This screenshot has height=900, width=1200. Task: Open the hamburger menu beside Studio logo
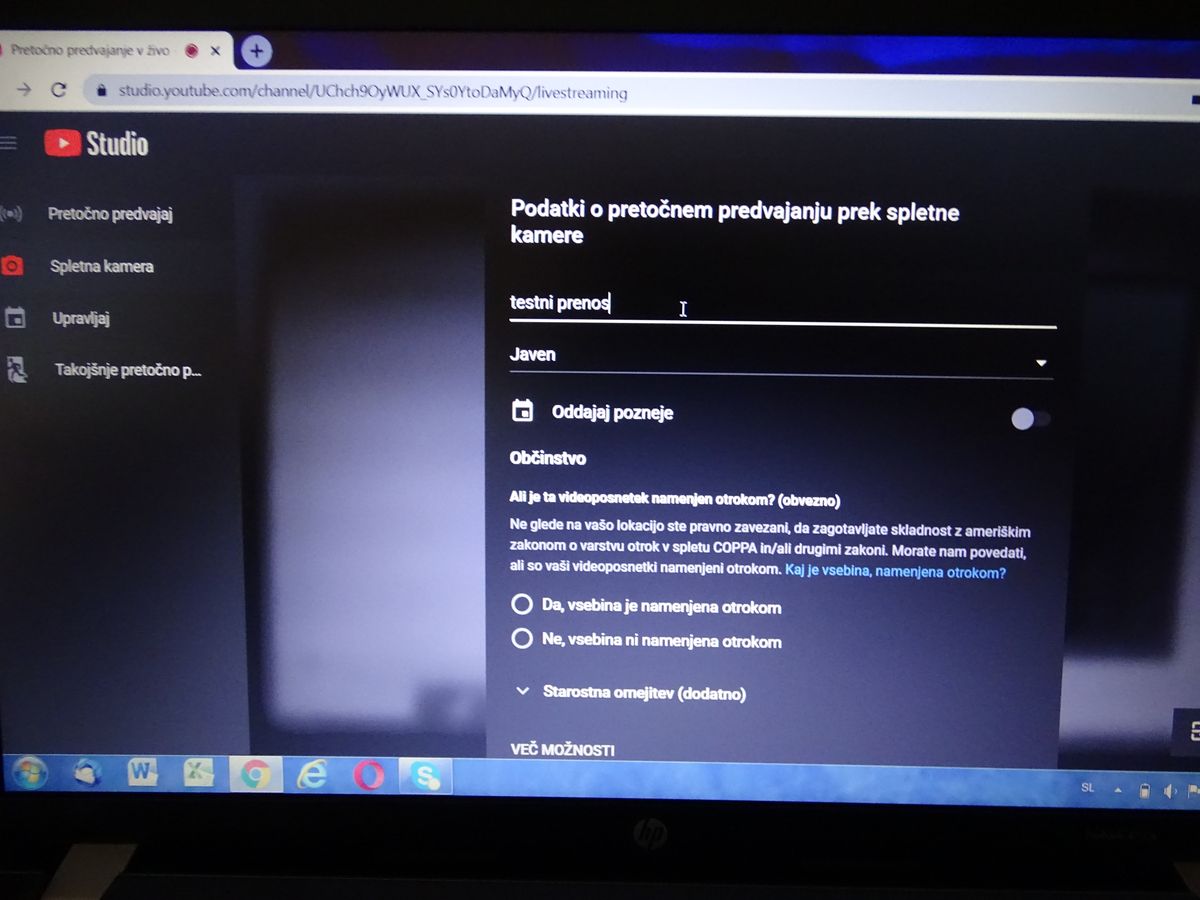[9, 143]
